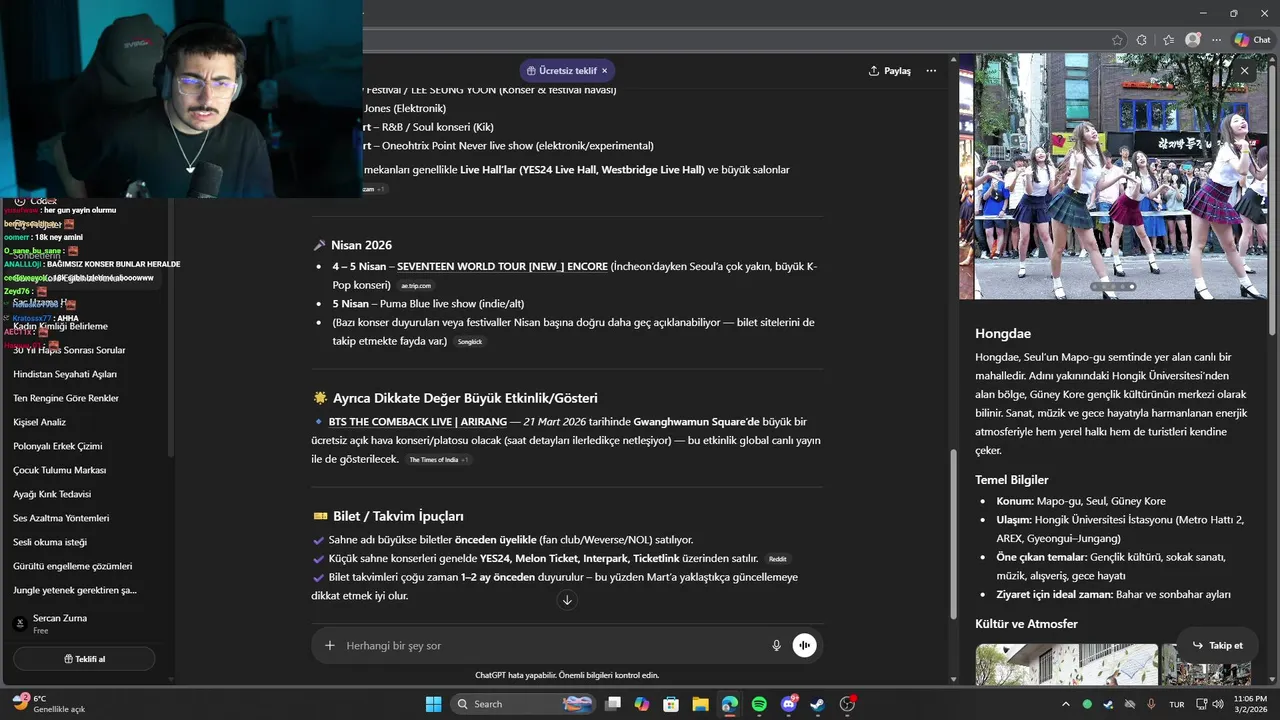Dismiss the Ücretsiz teklif banner
This screenshot has width=1280, height=720.
605,71
